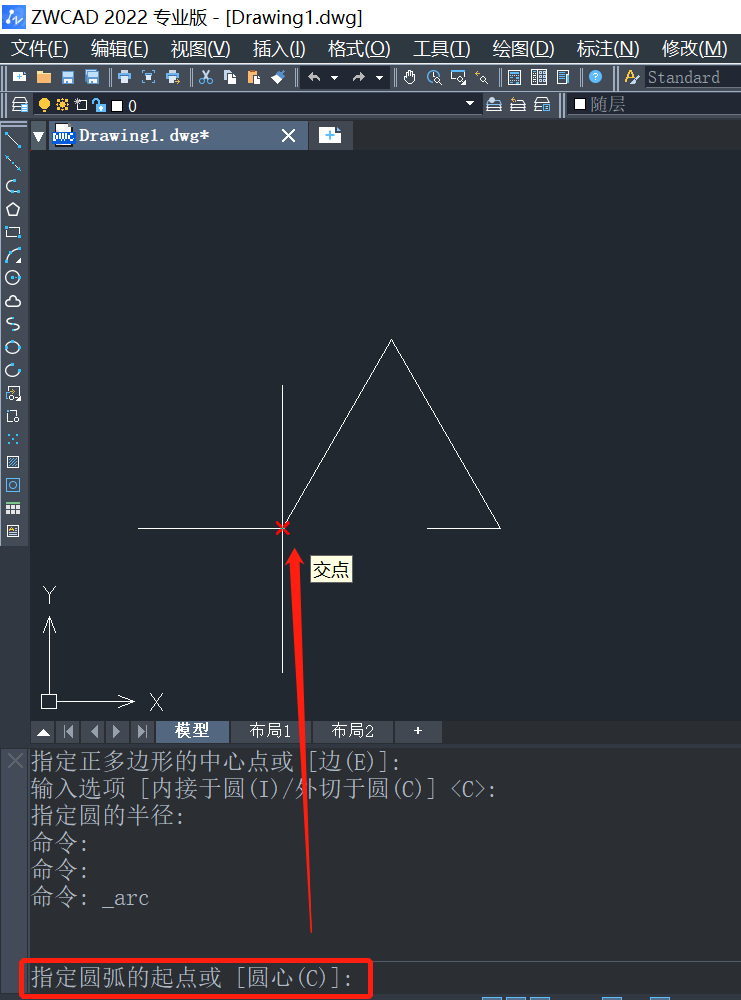The image size is (741, 1000).
Task: Select the Hatch tool
Action: (x=13, y=462)
